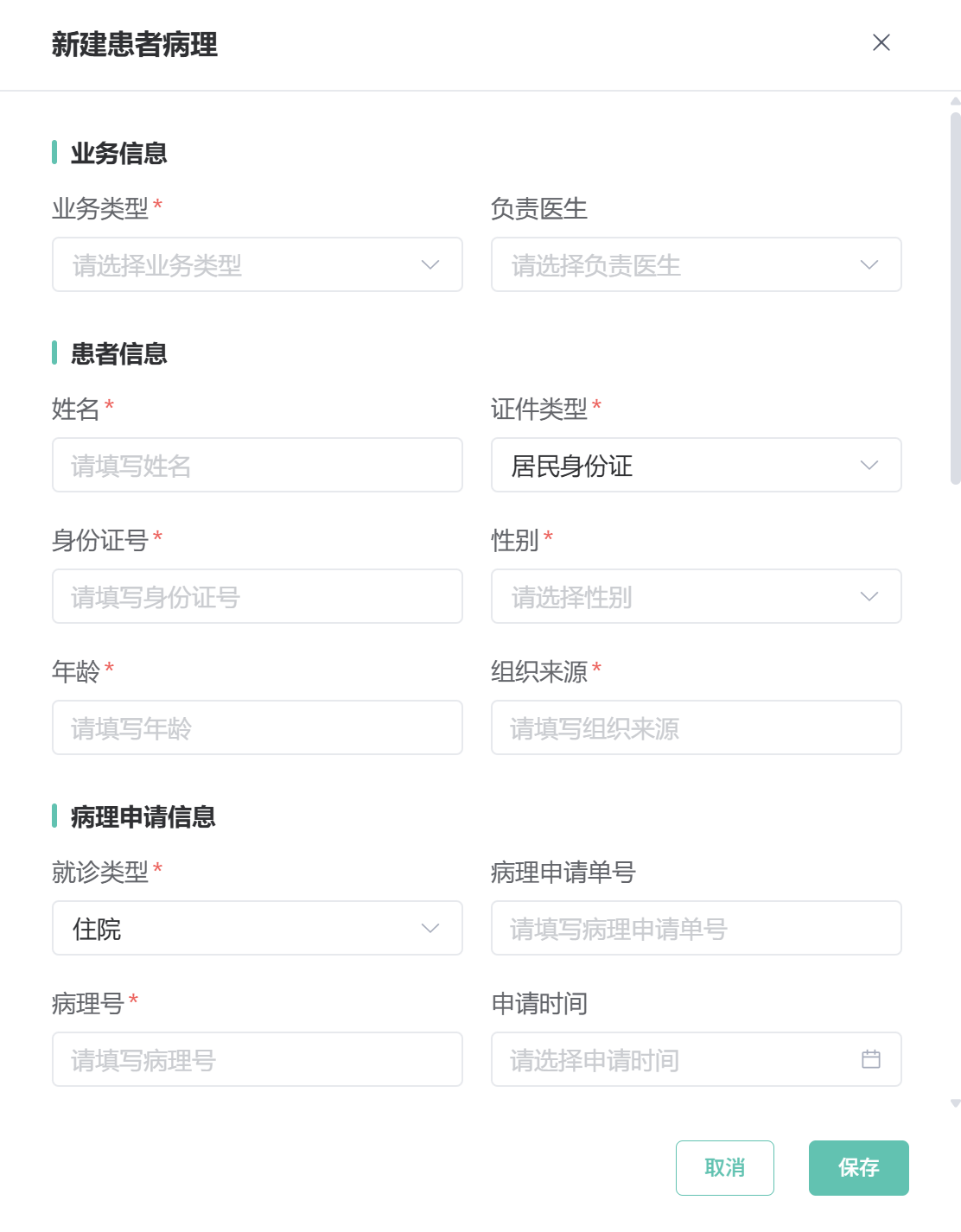Open the 住院 visit type selector
This screenshot has height=1232, width=961.
click(x=258, y=928)
